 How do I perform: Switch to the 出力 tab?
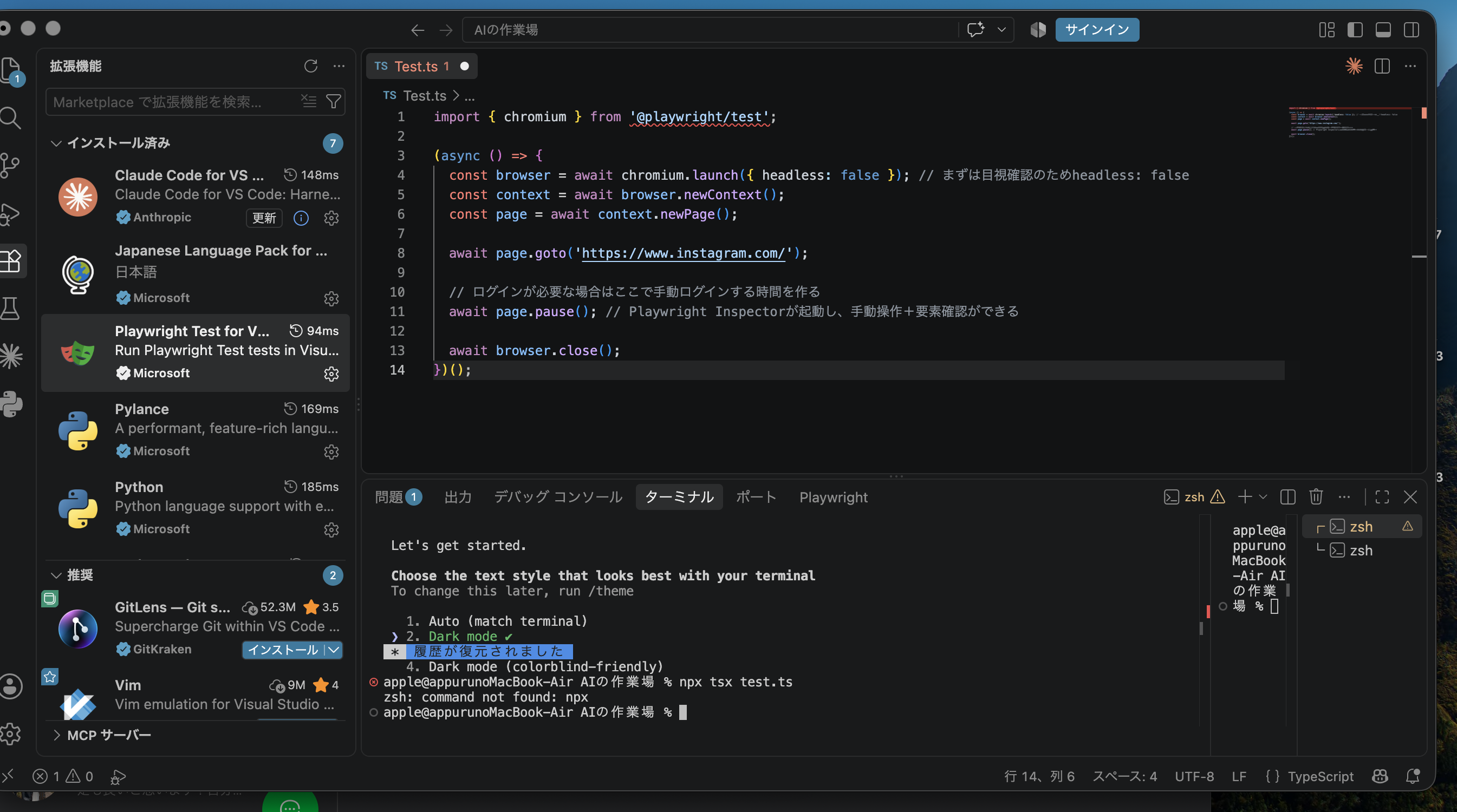pyautogui.click(x=458, y=497)
